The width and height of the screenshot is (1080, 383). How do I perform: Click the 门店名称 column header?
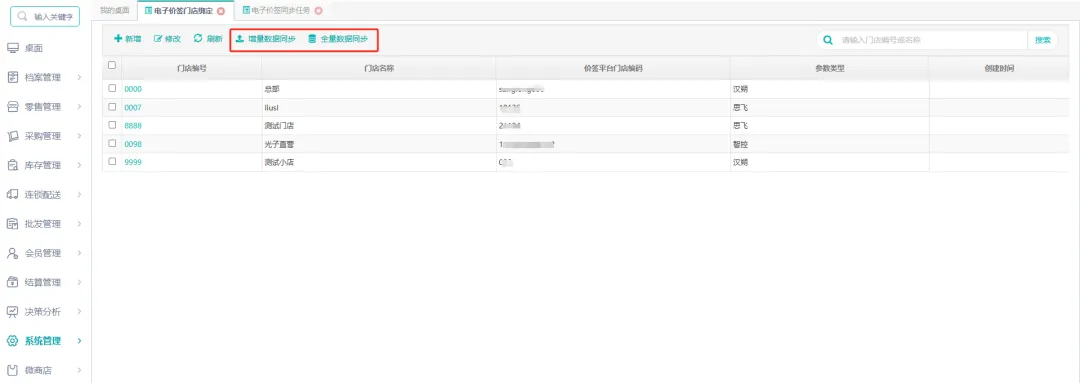(x=378, y=68)
